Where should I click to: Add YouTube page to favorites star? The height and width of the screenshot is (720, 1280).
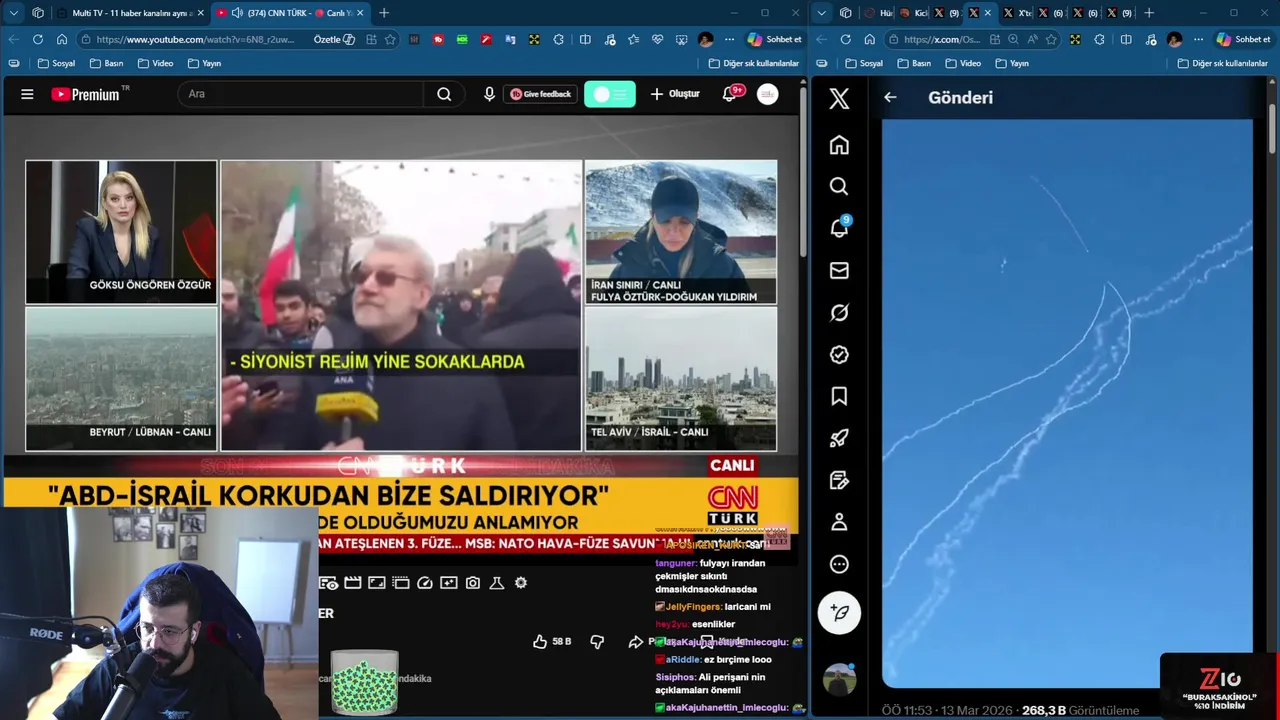tap(390, 39)
